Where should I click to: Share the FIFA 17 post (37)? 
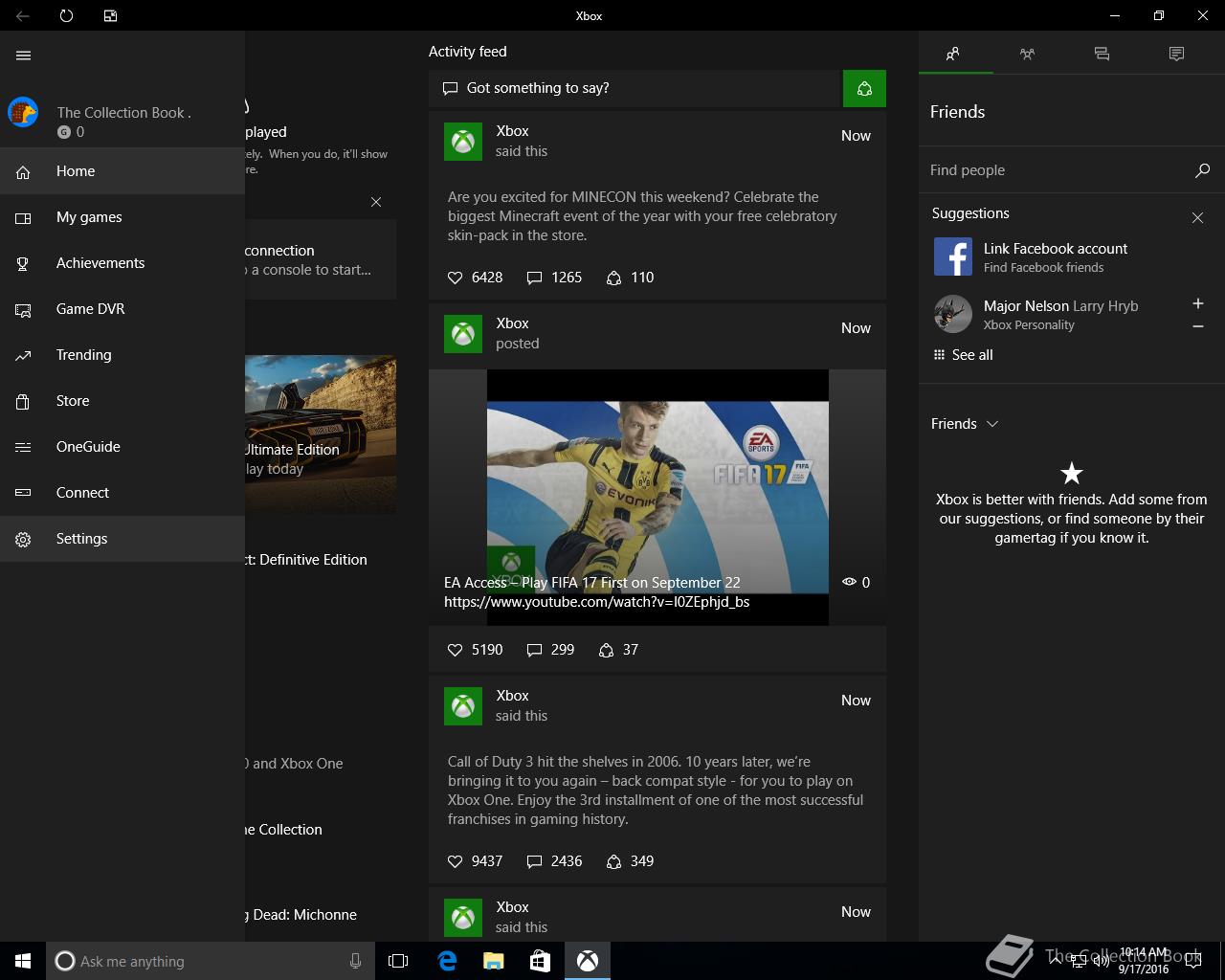pos(618,650)
